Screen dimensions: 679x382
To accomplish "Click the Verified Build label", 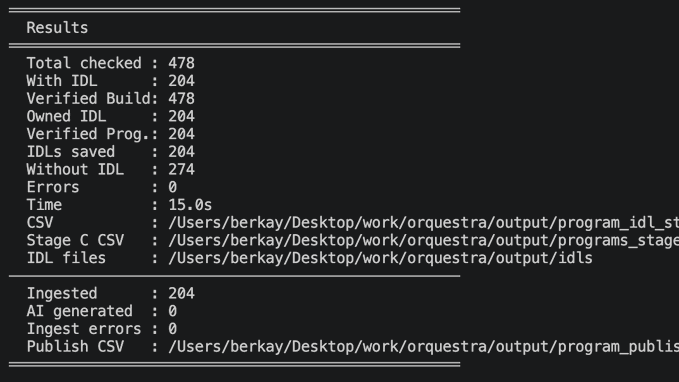I will [x=88, y=99].
